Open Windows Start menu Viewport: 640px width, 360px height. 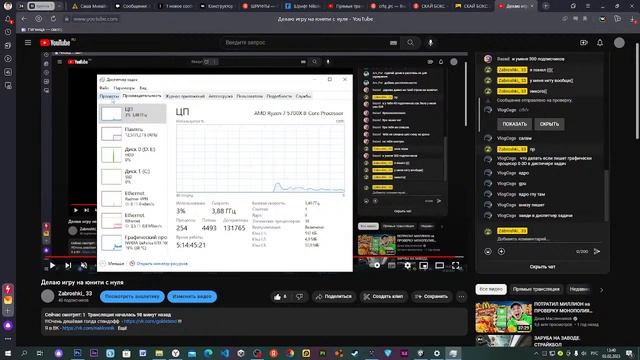[8, 353]
